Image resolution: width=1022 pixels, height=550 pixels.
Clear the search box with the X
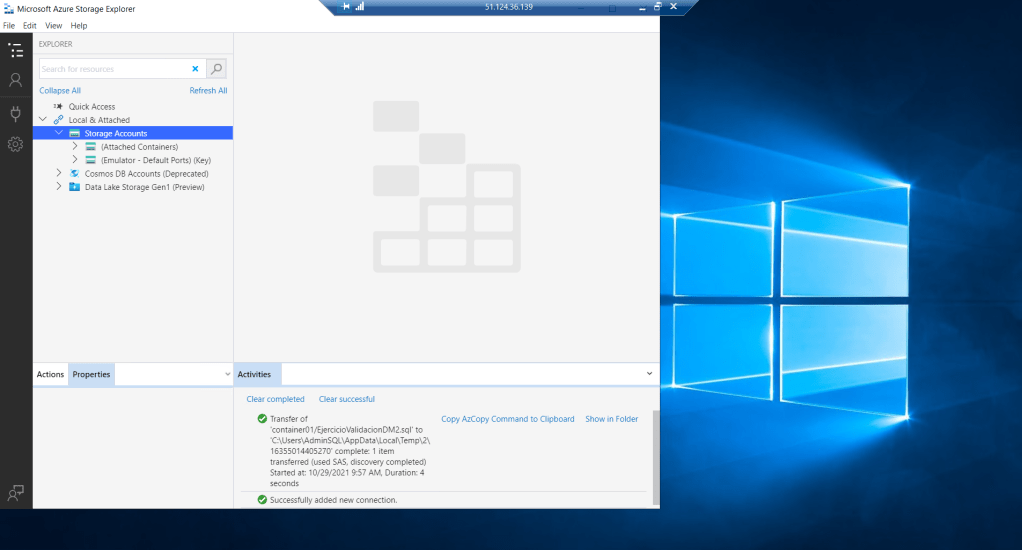point(195,69)
